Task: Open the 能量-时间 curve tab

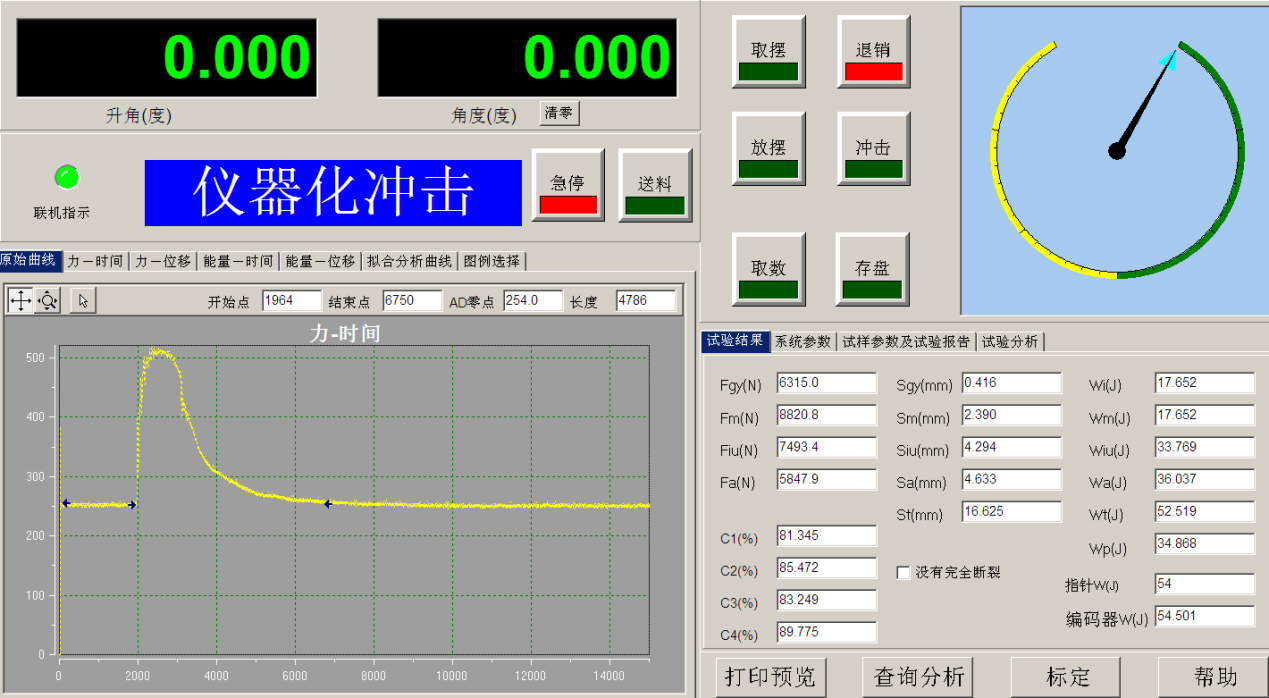Action: point(237,261)
